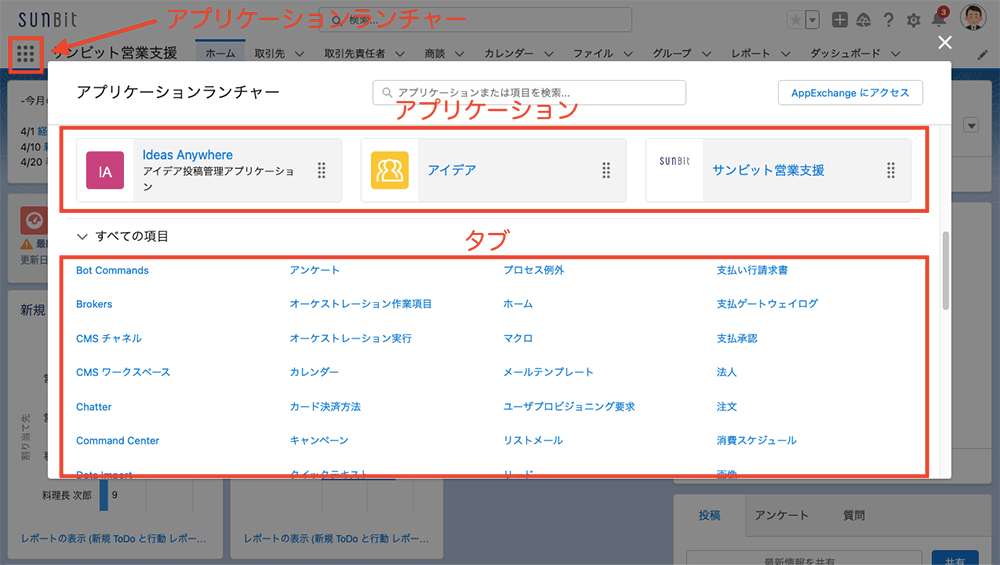Click the pencil edit navigation icon
1000x565 pixels.
pyautogui.click(x=982, y=55)
